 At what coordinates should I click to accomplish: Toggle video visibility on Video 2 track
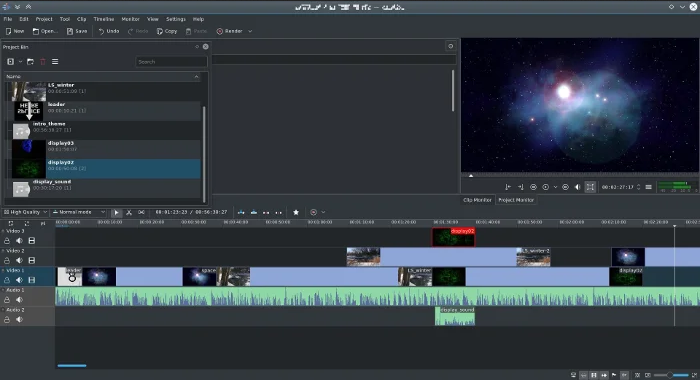point(32,260)
